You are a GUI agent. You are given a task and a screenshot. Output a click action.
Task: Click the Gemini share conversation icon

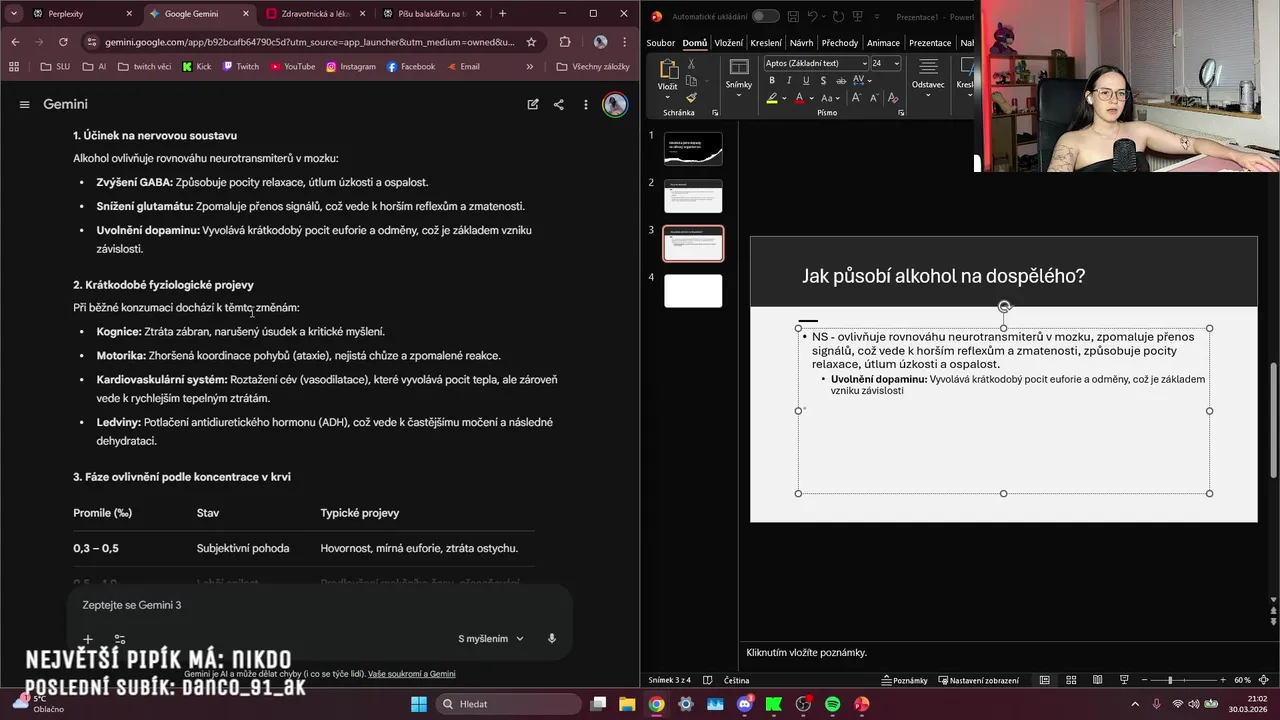[559, 104]
